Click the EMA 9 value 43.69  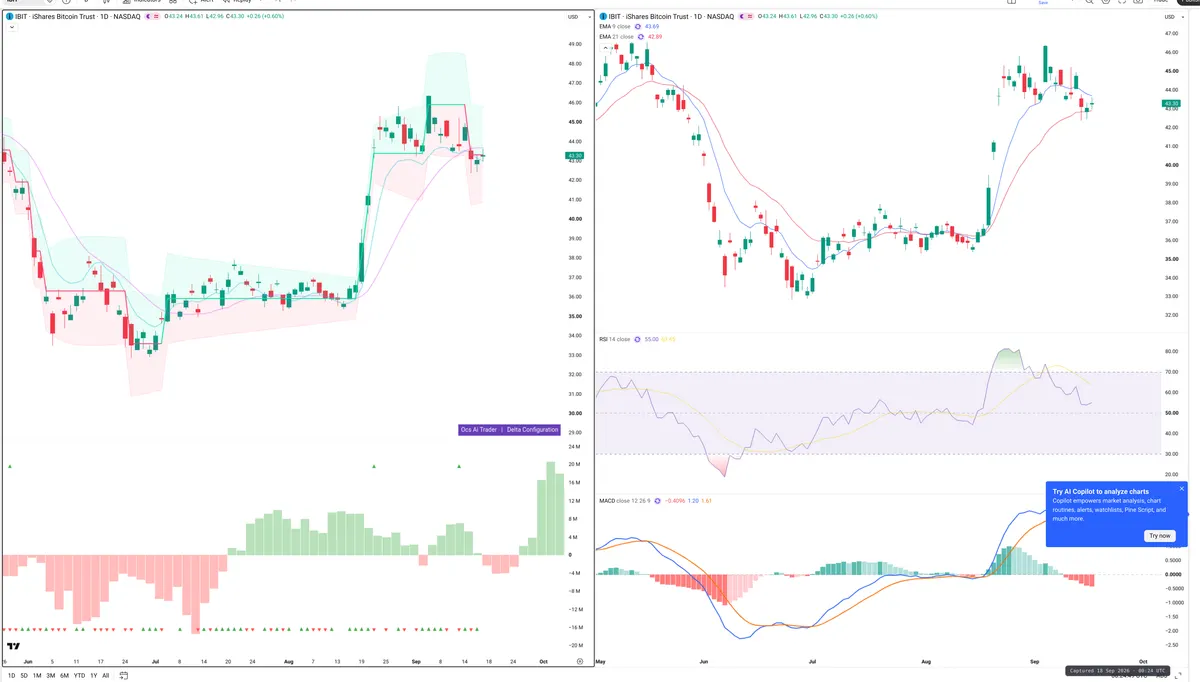[652, 27]
